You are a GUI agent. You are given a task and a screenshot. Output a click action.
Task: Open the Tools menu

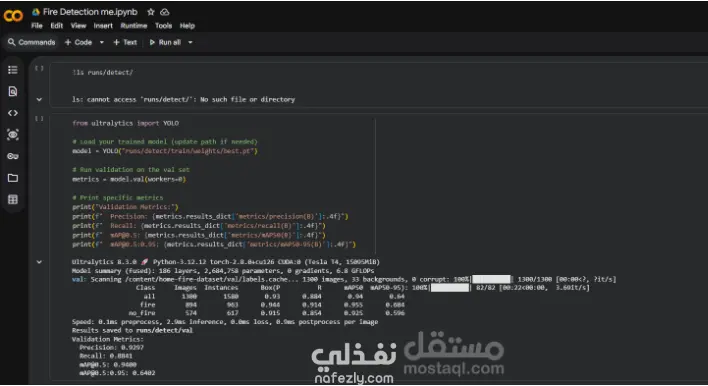(163, 26)
